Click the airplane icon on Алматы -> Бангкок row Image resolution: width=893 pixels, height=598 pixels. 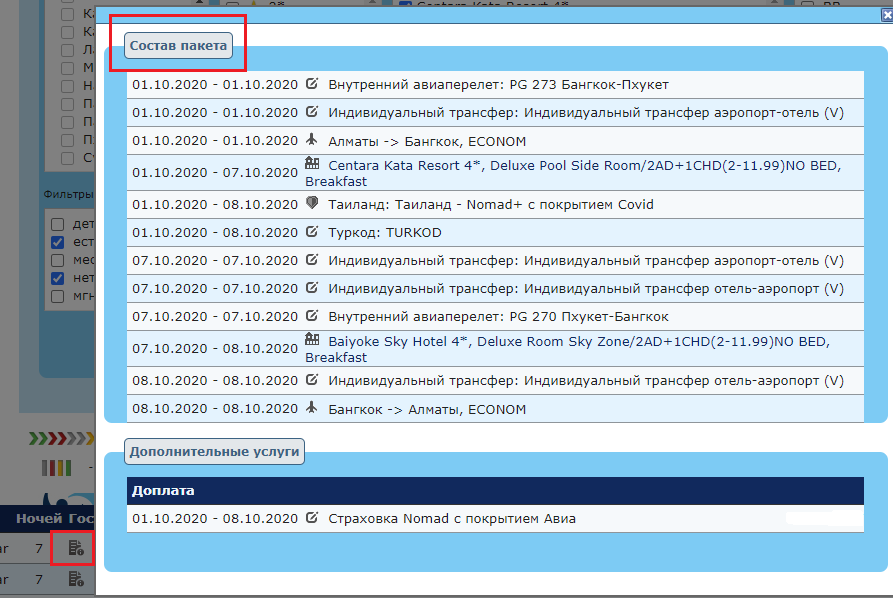click(x=312, y=141)
